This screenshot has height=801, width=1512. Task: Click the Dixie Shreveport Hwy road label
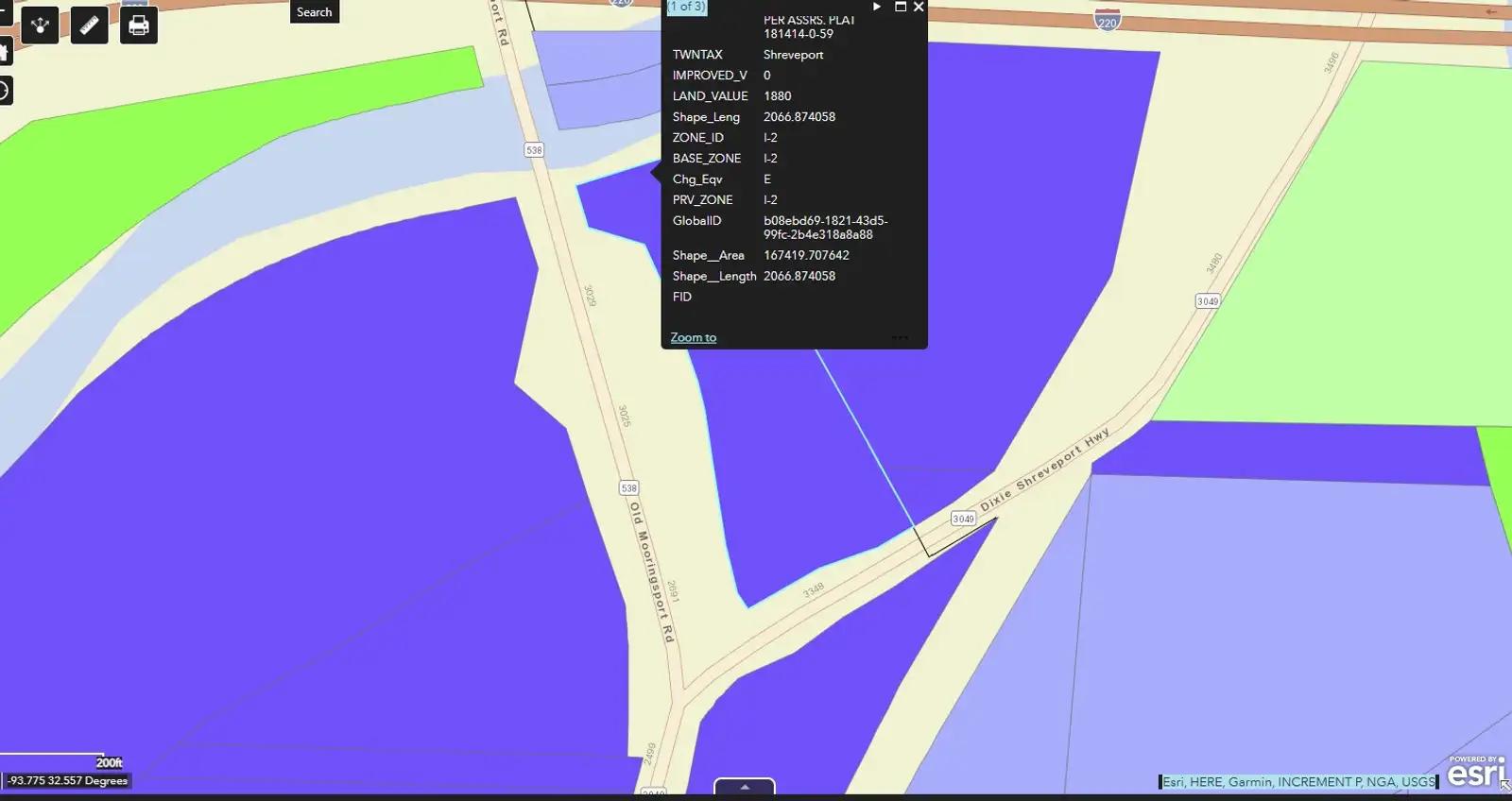pyautogui.click(x=1044, y=469)
